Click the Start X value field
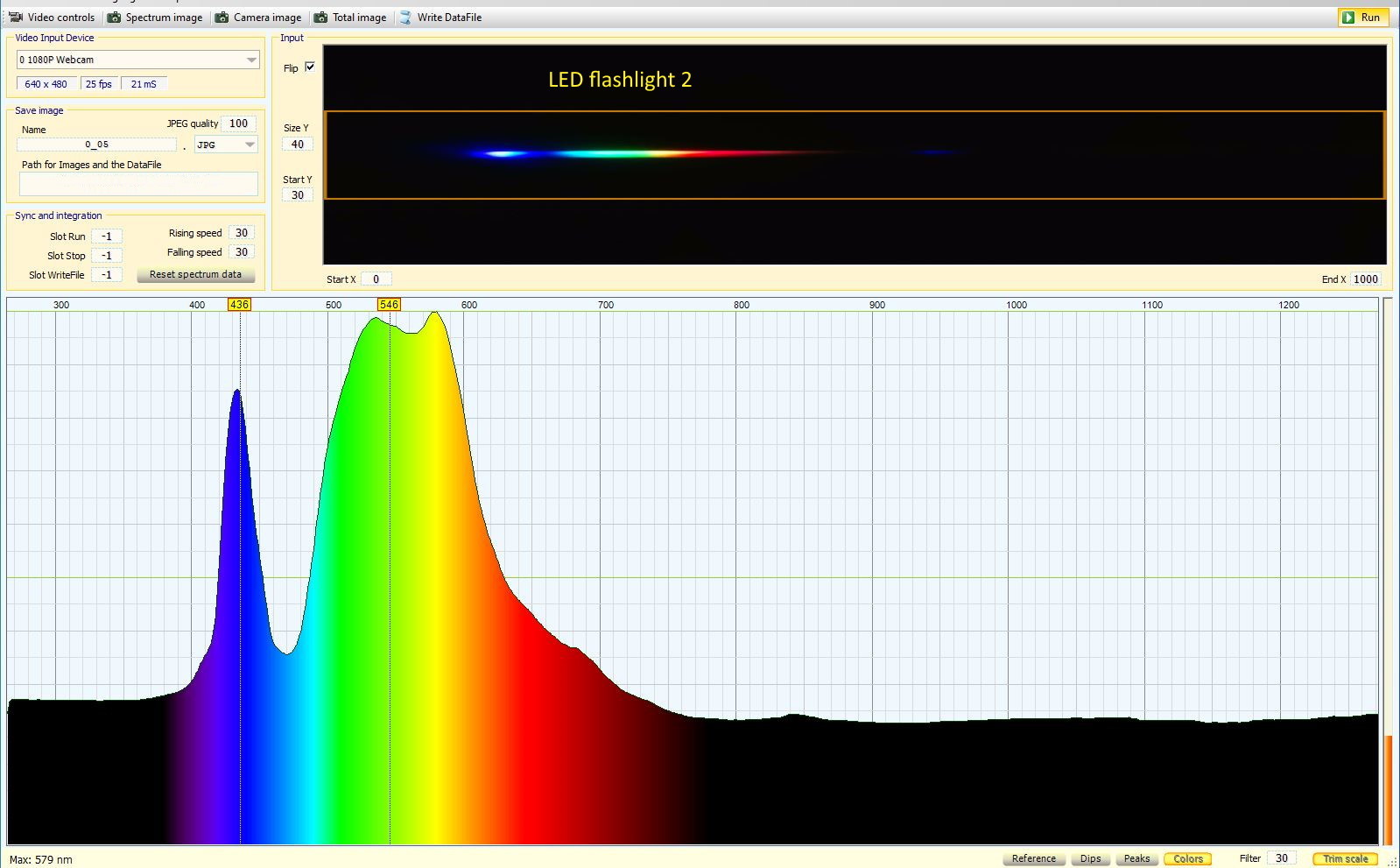The image size is (1400, 868). click(x=376, y=279)
